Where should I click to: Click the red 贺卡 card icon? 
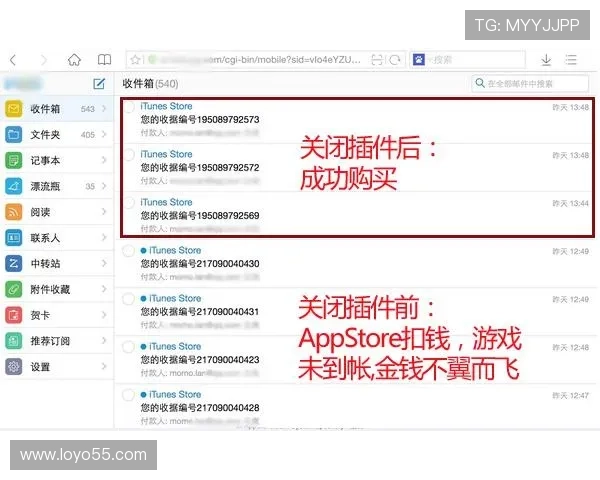14,315
